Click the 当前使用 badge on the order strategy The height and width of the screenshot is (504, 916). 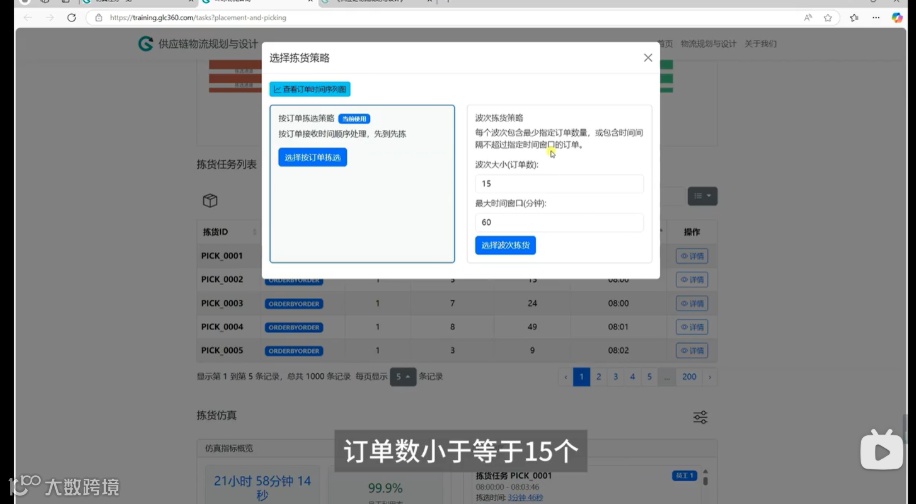[354, 119]
